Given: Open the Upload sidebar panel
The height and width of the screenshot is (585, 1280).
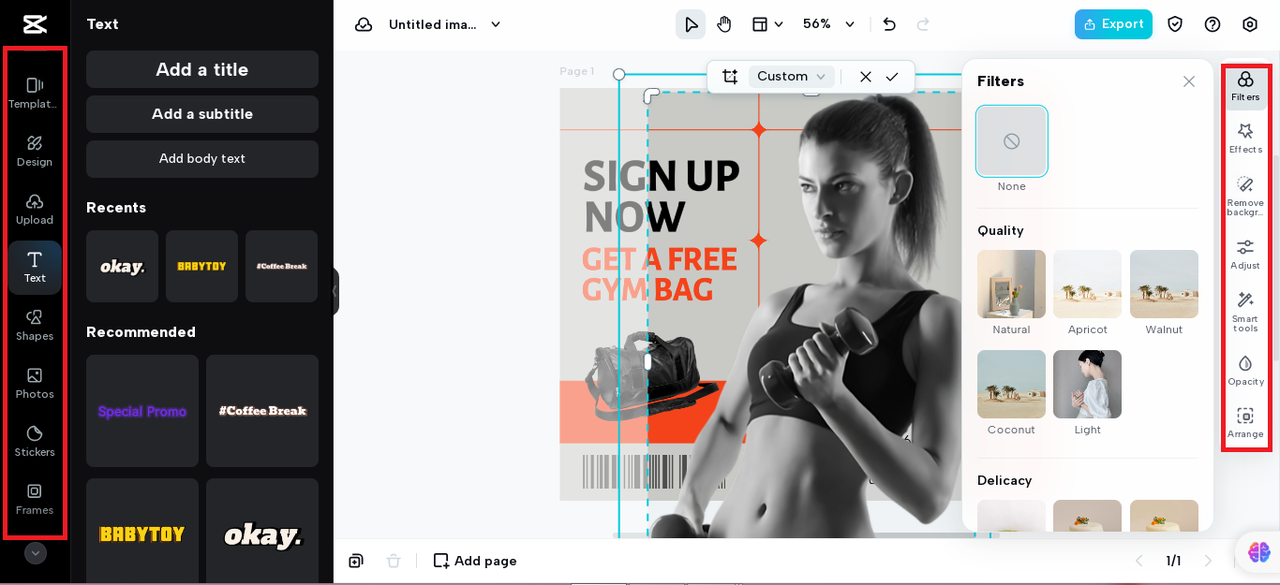Looking at the screenshot, I should [x=34, y=209].
